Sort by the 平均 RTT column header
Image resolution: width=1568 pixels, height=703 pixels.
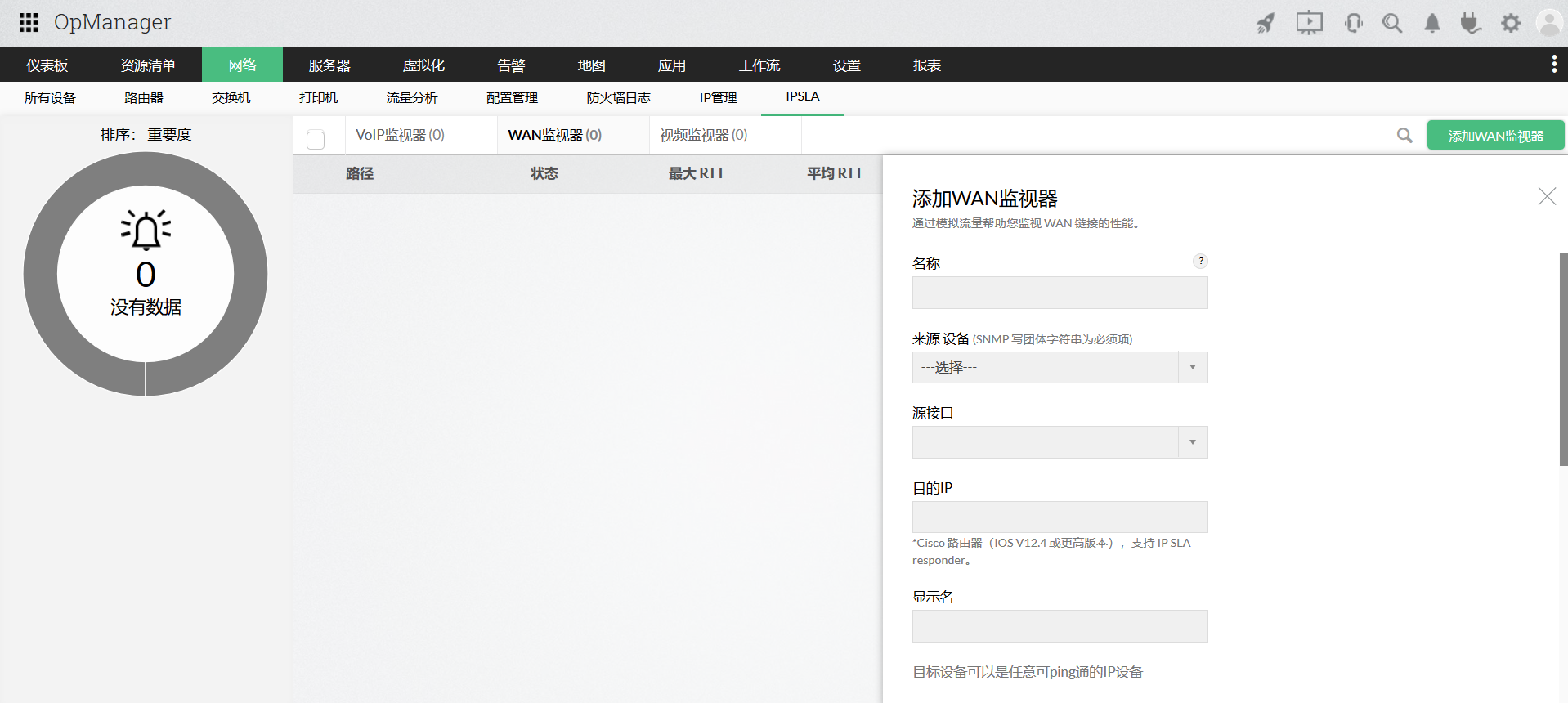tap(835, 173)
